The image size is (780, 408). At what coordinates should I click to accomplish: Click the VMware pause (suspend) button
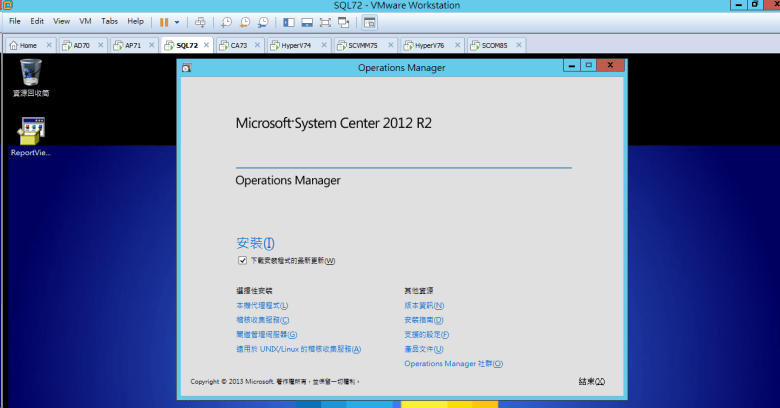coord(163,21)
